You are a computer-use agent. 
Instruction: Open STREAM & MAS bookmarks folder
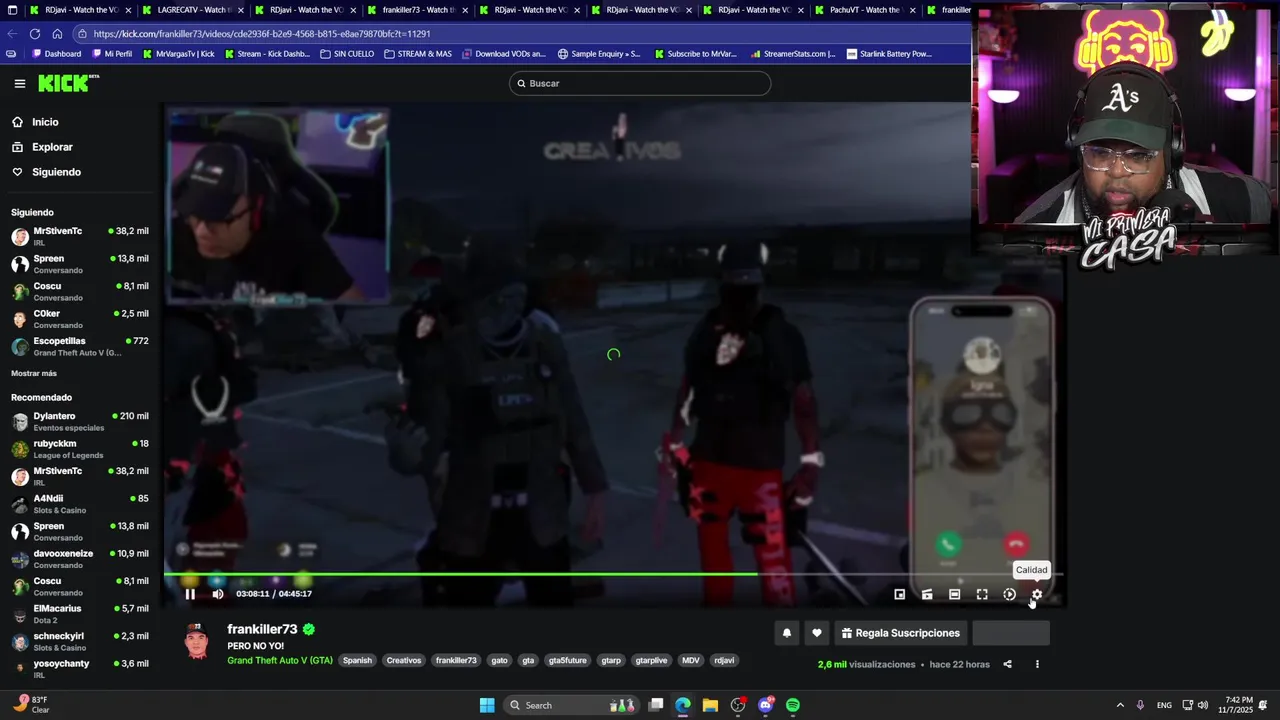coord(418,54)
